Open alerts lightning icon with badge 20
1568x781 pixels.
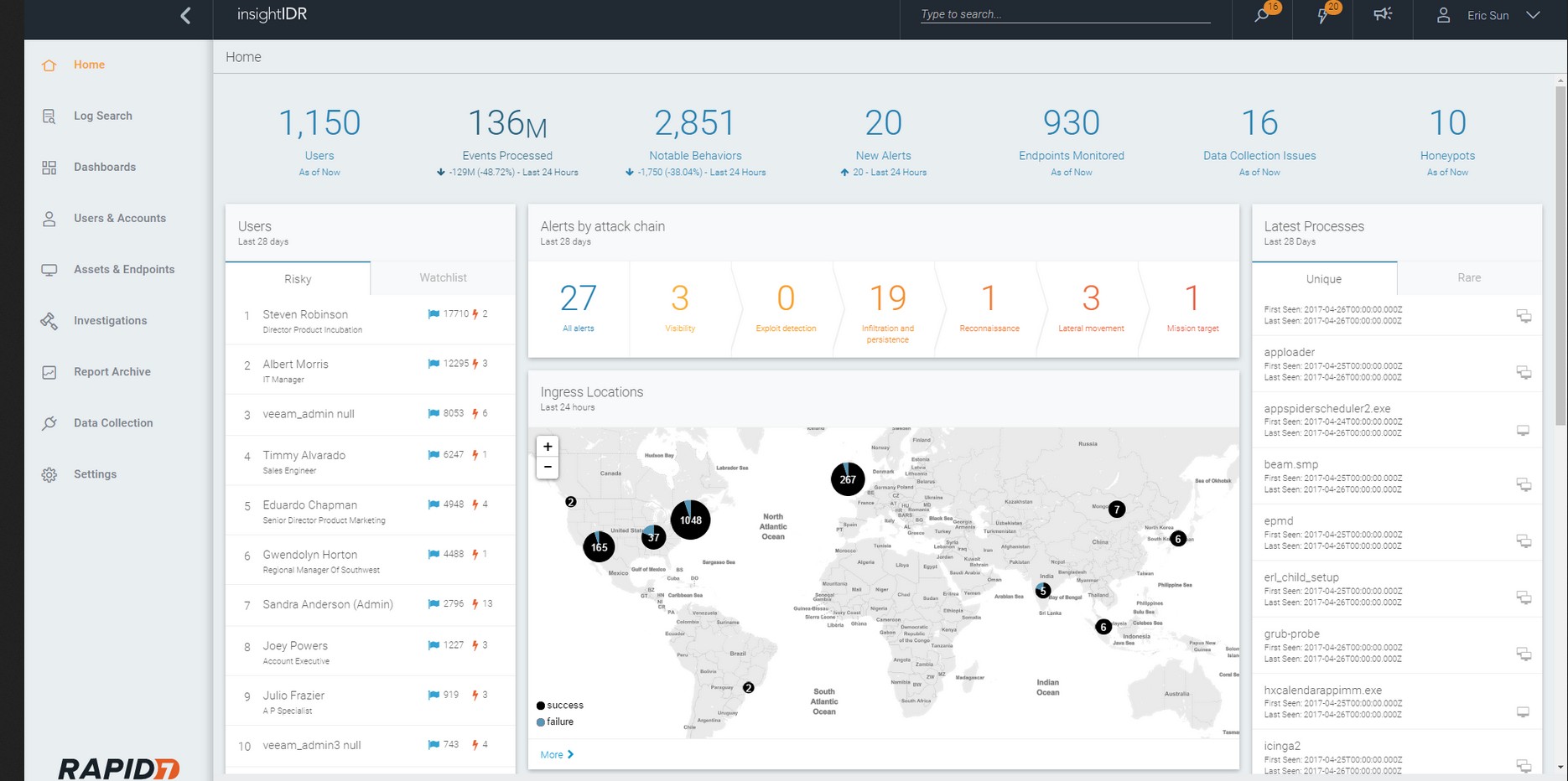[1323, 15]
